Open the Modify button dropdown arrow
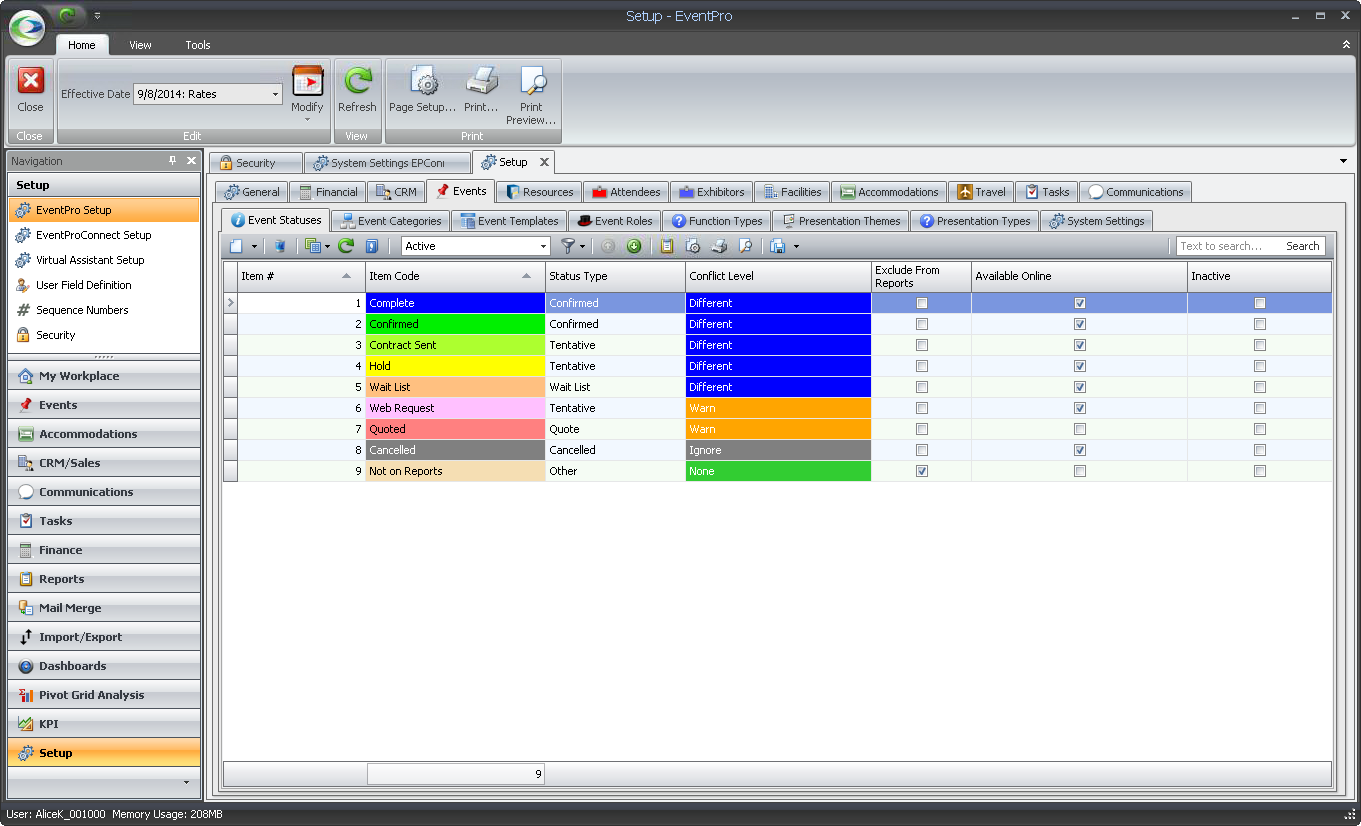 pyautogui.click(x=307, y=119)
